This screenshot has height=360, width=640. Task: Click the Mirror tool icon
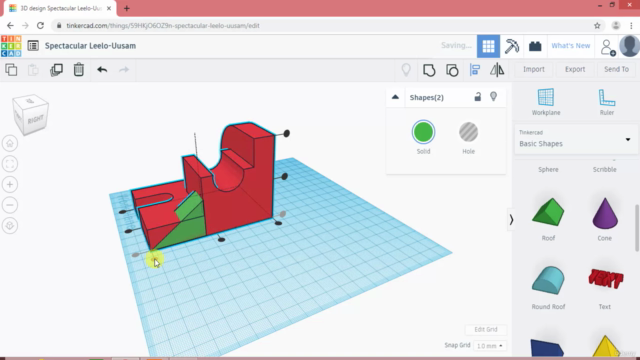coord(497,70)
